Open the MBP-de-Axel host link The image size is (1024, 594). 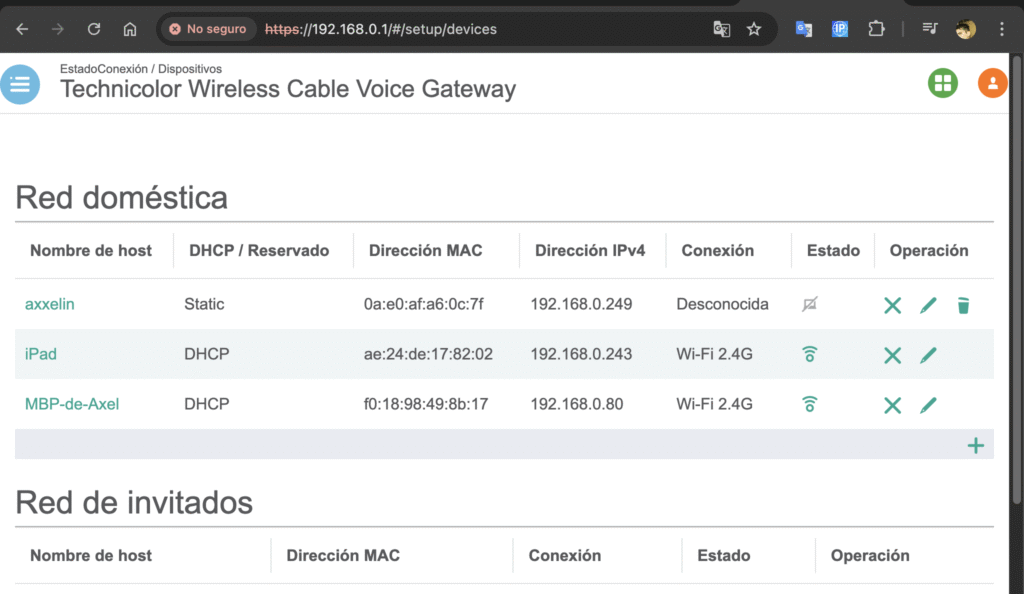[x=72, y=404]
